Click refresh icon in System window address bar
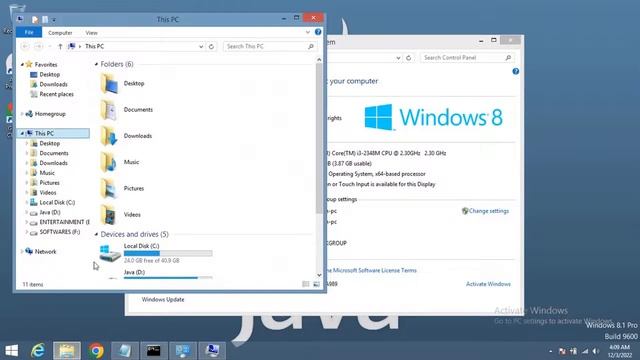The width and height of the screenshot is (640, 360). (408, 58)
